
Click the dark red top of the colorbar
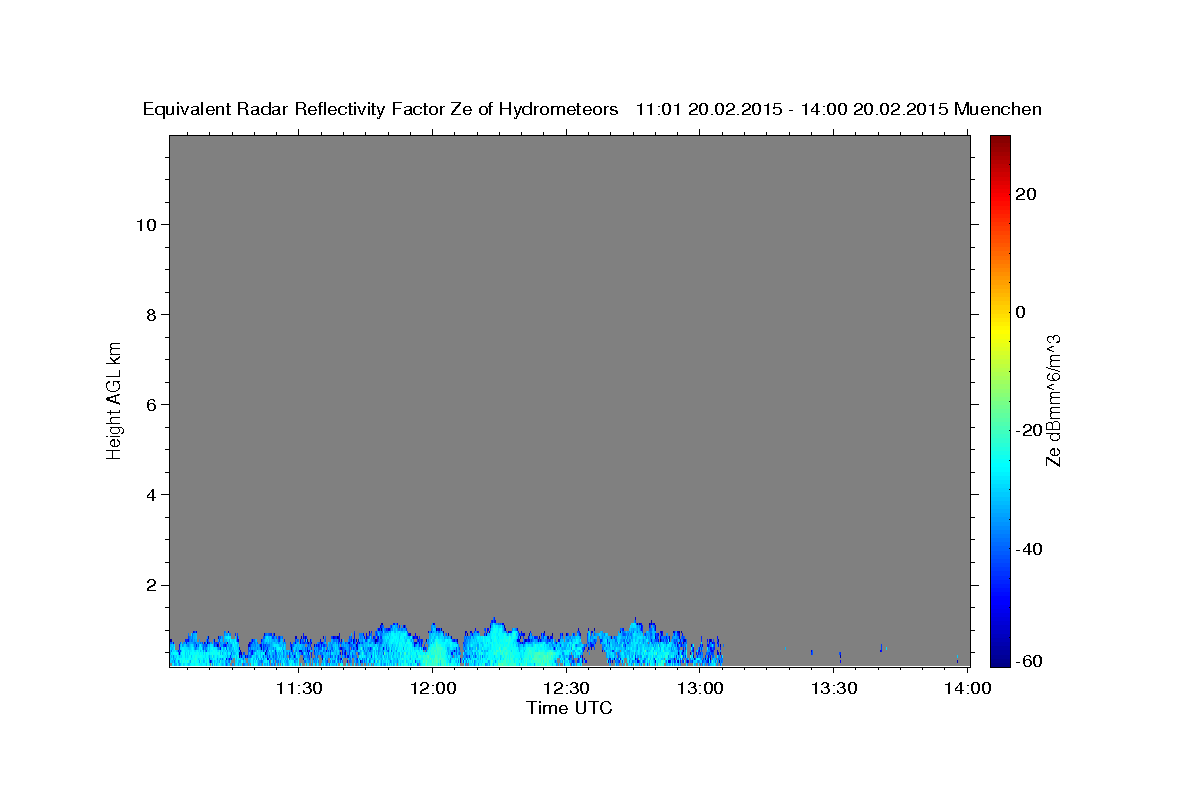pyautogui.click(x=999, y=142)
